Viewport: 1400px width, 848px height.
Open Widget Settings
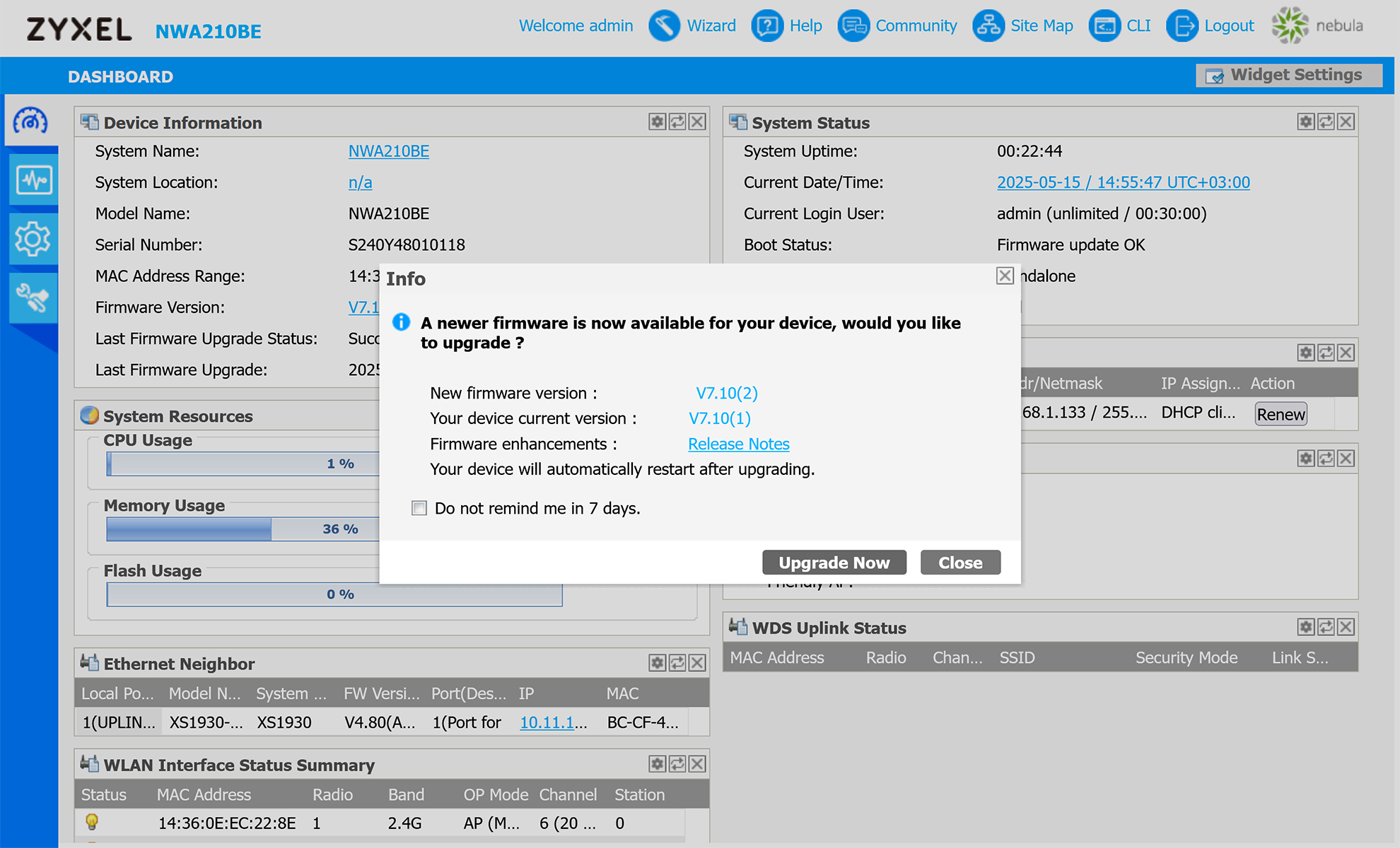pyautogui.click(x=1289, y=75)
